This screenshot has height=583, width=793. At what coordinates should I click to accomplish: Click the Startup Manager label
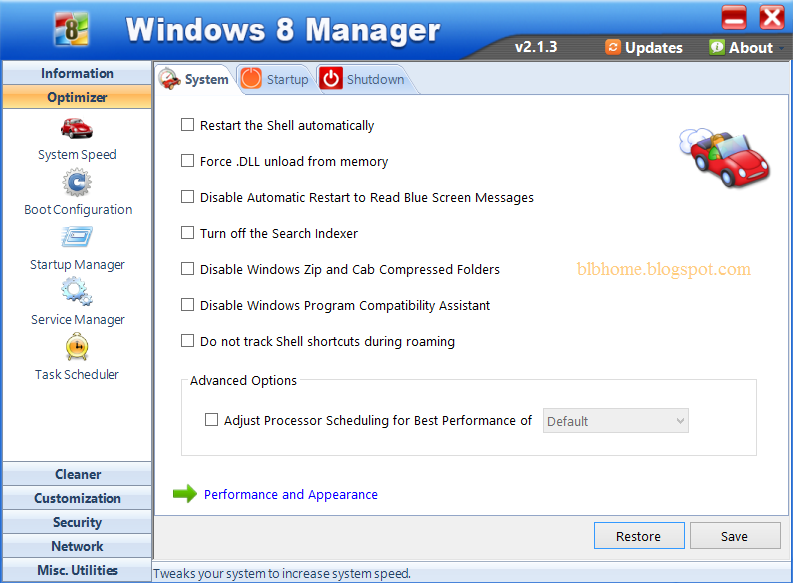tap(77, 264)
